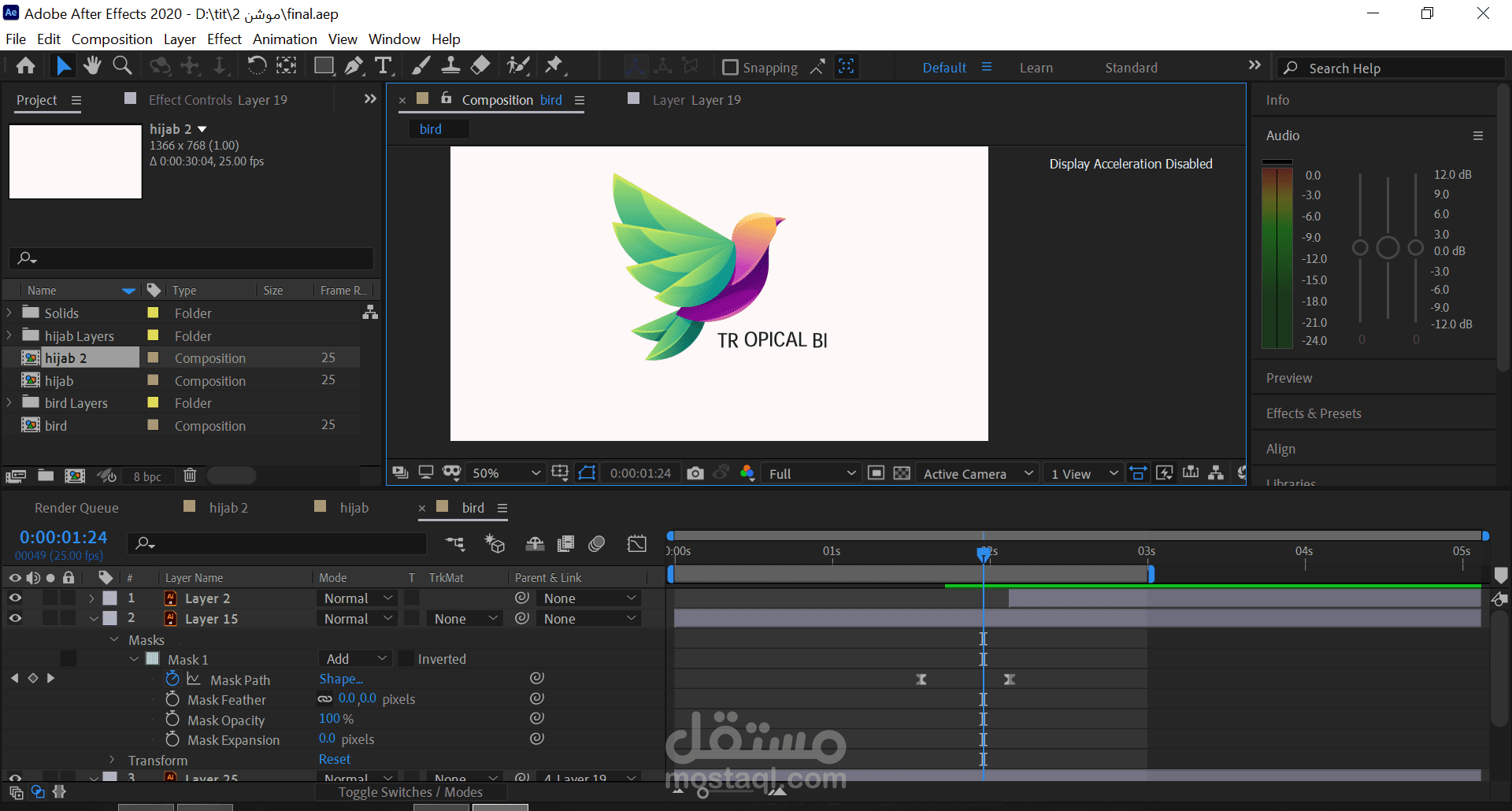Viewport: 1512px width, 811px height.
Task: Select the Clone Stamp tool
Action: [x=450, y=66]
